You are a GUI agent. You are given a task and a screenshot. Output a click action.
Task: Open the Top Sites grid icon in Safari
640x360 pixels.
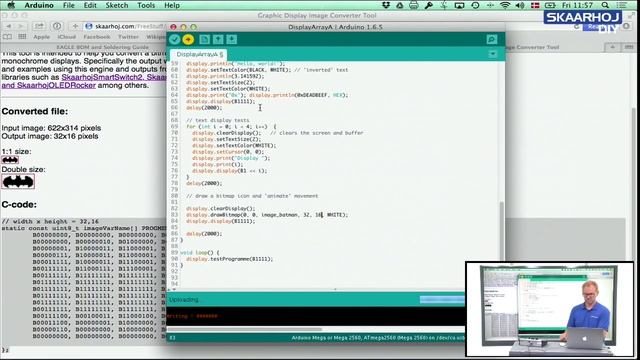click(x=22, y=37)
